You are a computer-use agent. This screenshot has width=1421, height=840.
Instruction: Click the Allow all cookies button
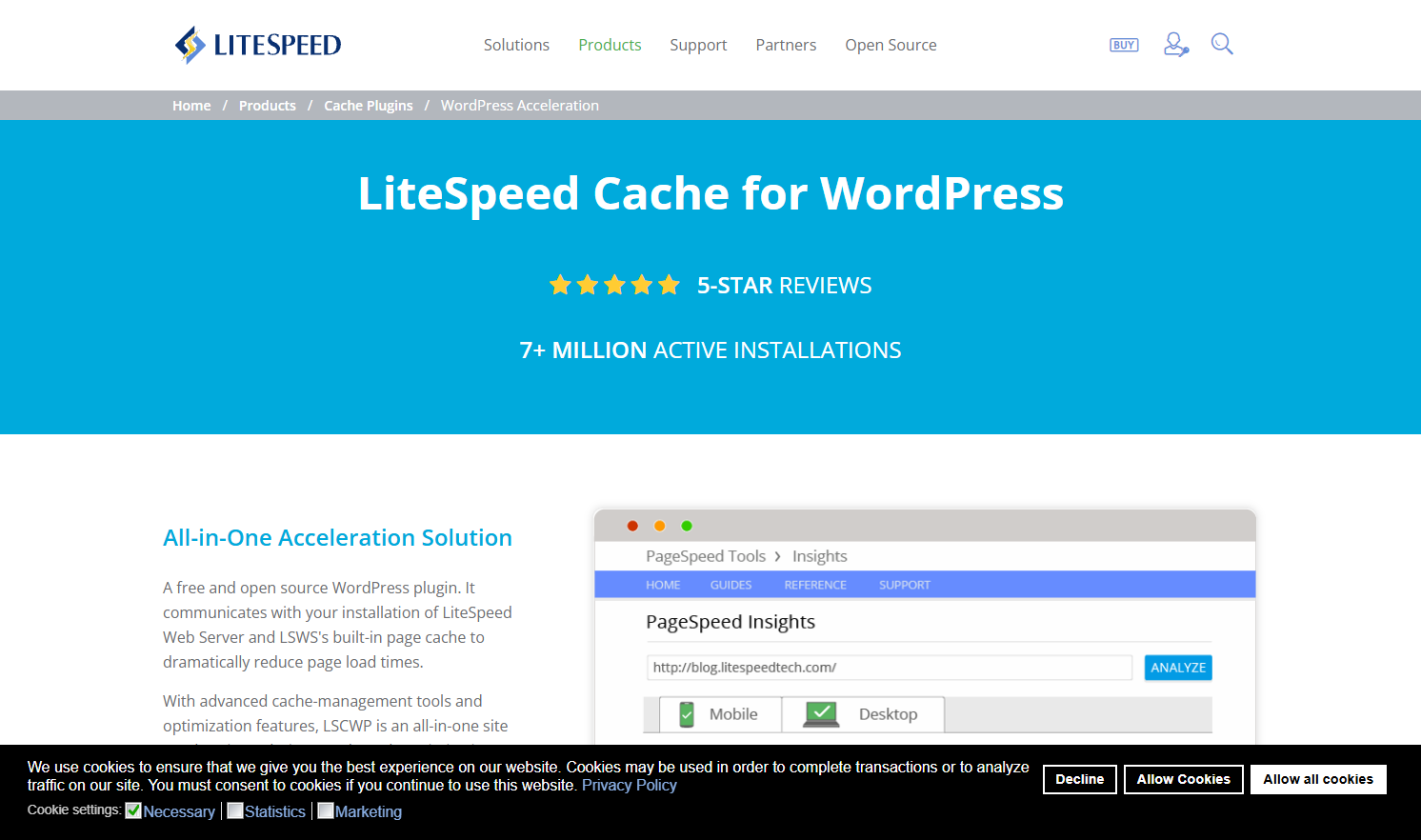pos(1318,779)
